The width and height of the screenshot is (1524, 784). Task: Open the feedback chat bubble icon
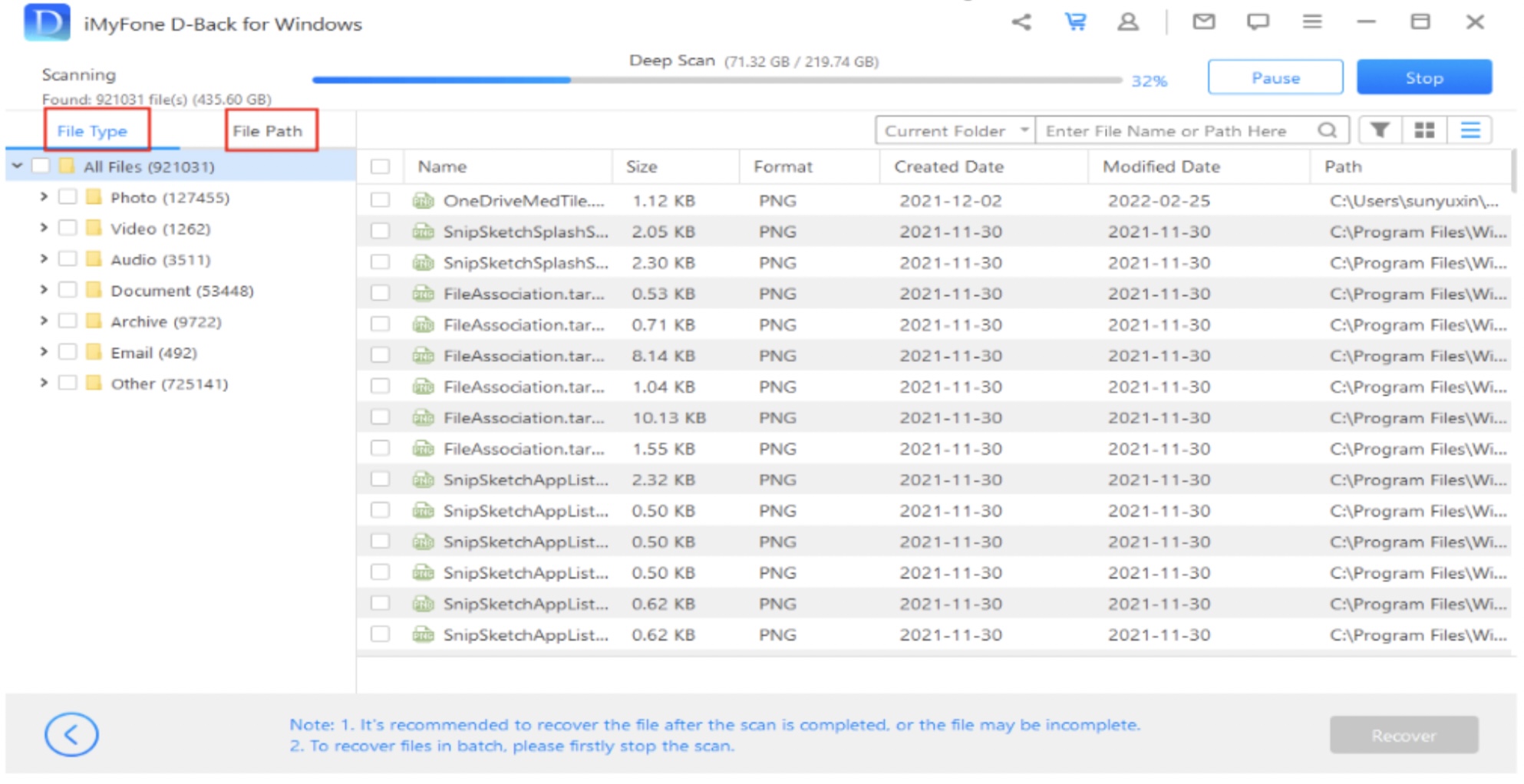point(1257,22)
